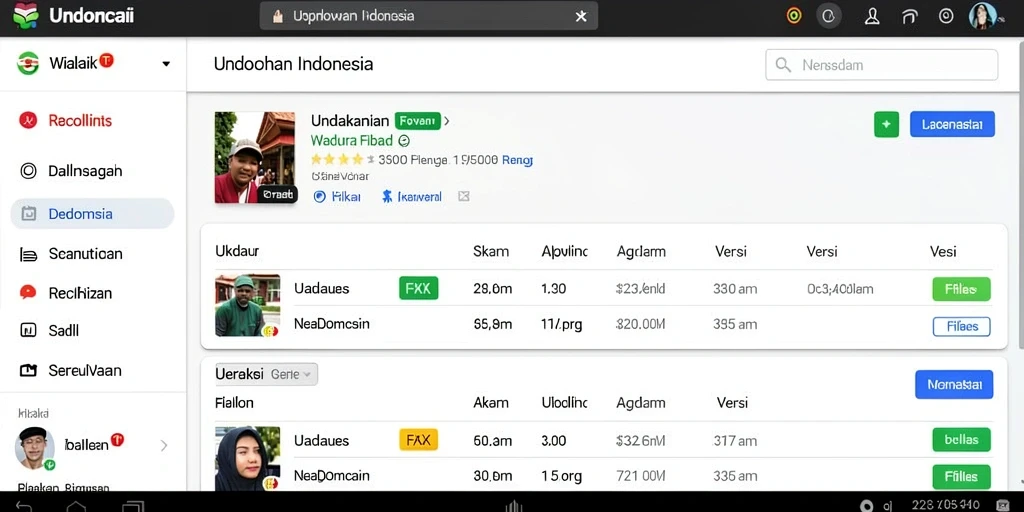The image size is (1024, 512).
Task: Open Dallnsagah in the sidebar
Action: click(x=85, y=171)
